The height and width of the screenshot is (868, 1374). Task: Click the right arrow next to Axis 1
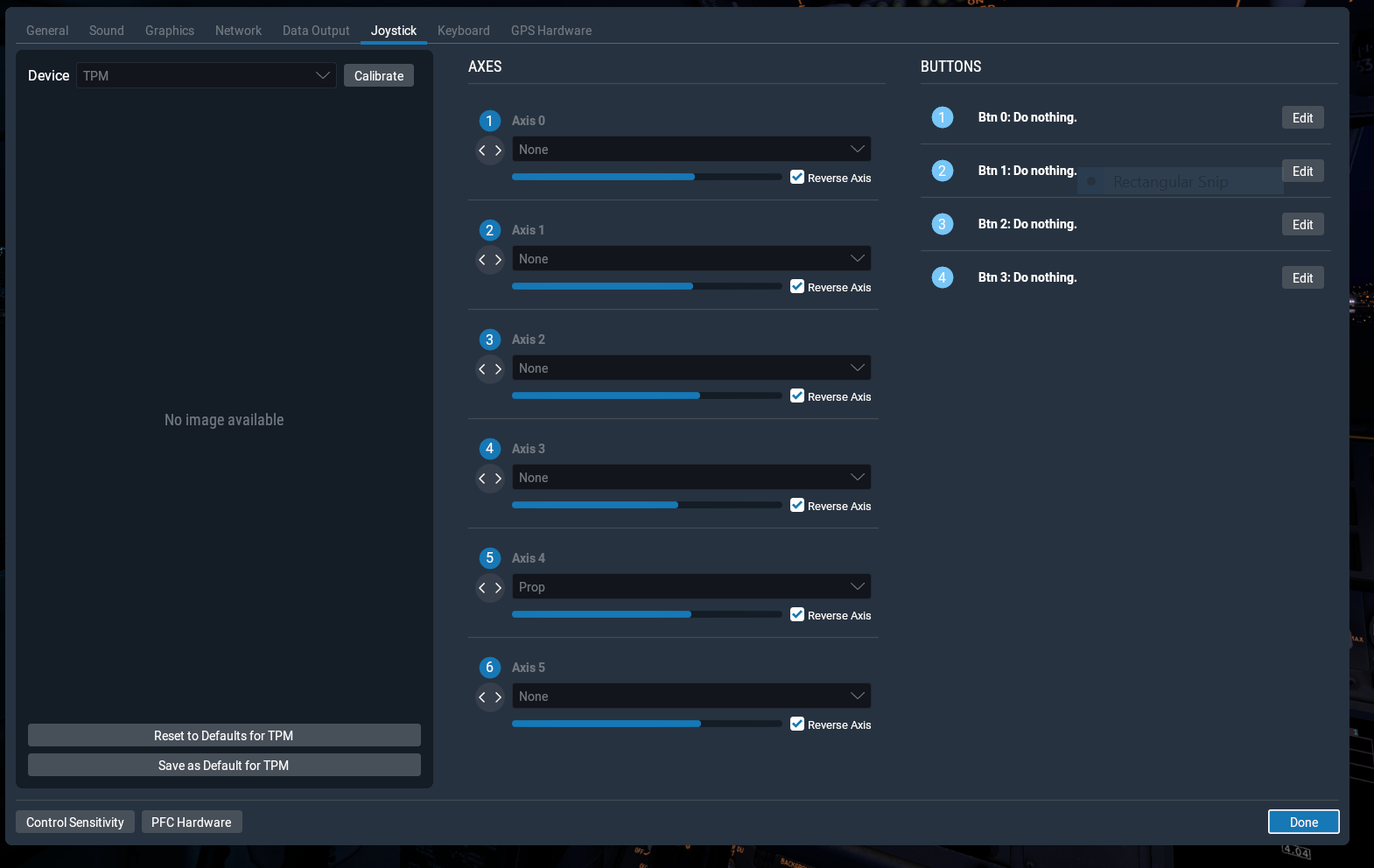point(498,260)
